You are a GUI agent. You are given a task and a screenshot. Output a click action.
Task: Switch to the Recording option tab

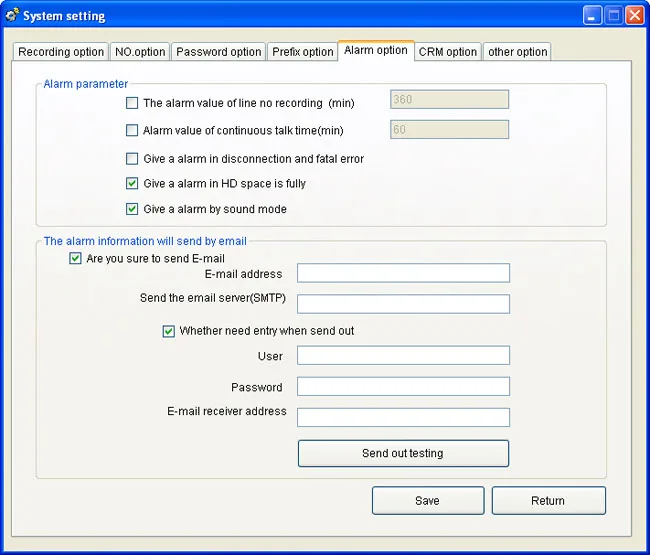[61, 52]
